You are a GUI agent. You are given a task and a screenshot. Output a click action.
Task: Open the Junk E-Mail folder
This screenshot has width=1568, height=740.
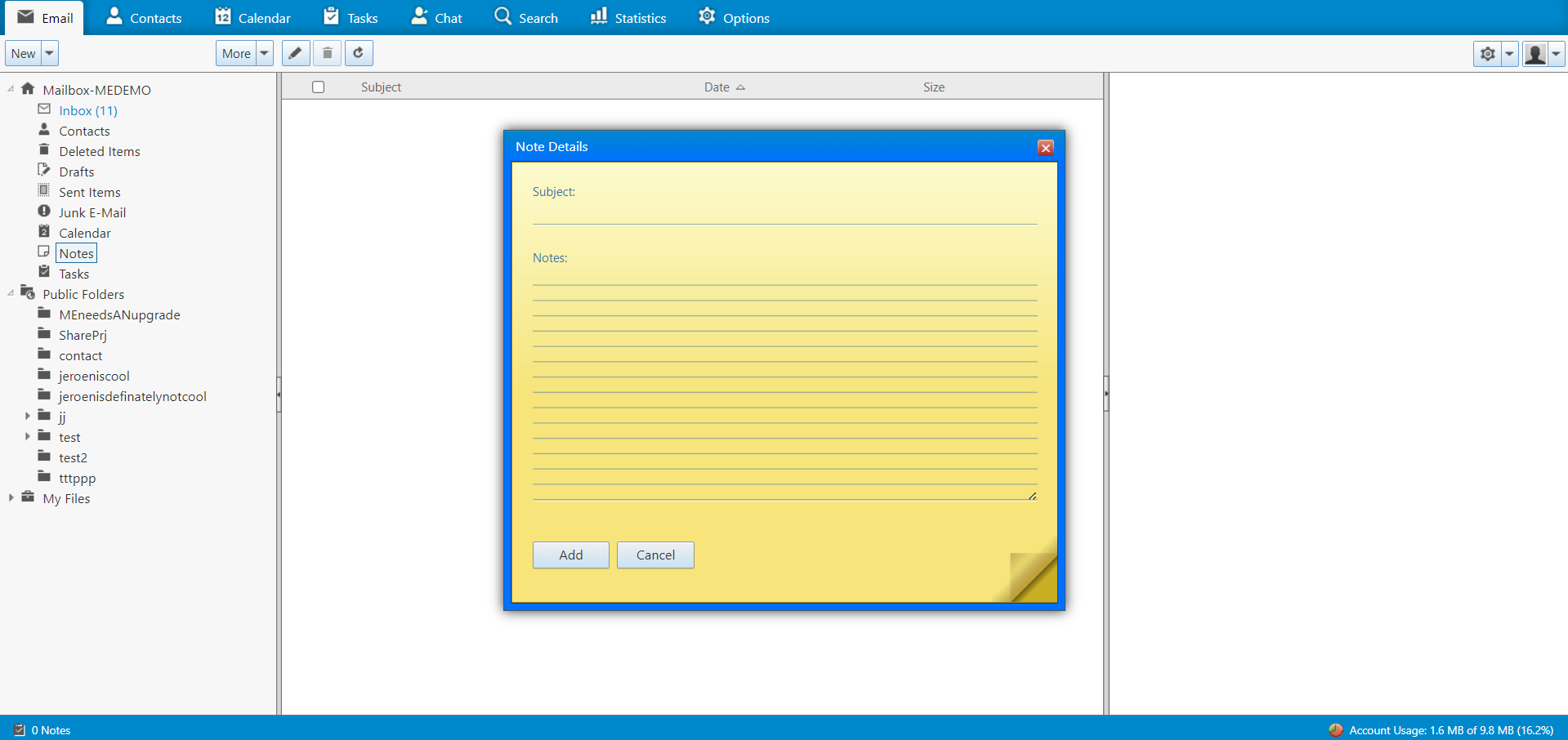[x=92, y=212]
